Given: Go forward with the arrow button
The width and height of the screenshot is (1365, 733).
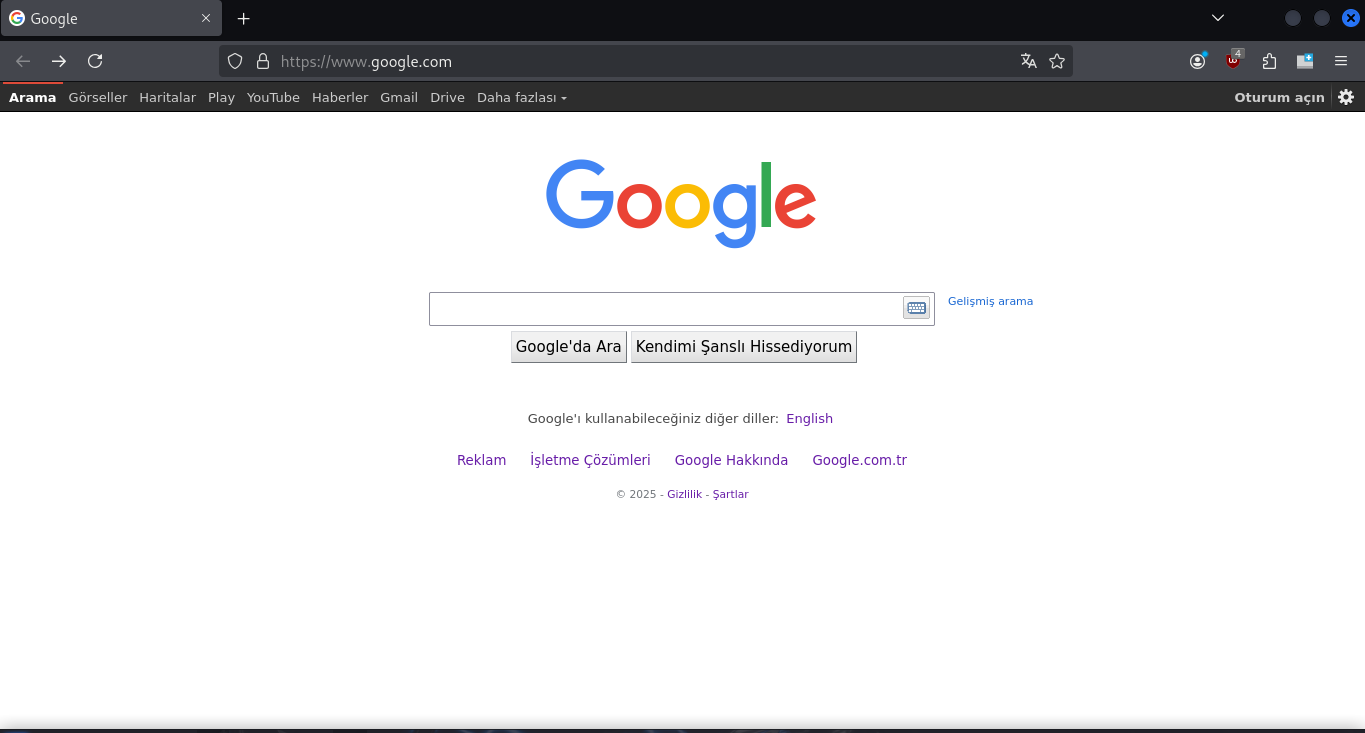Looking at the screenshot, I should (x=59, y=61).
